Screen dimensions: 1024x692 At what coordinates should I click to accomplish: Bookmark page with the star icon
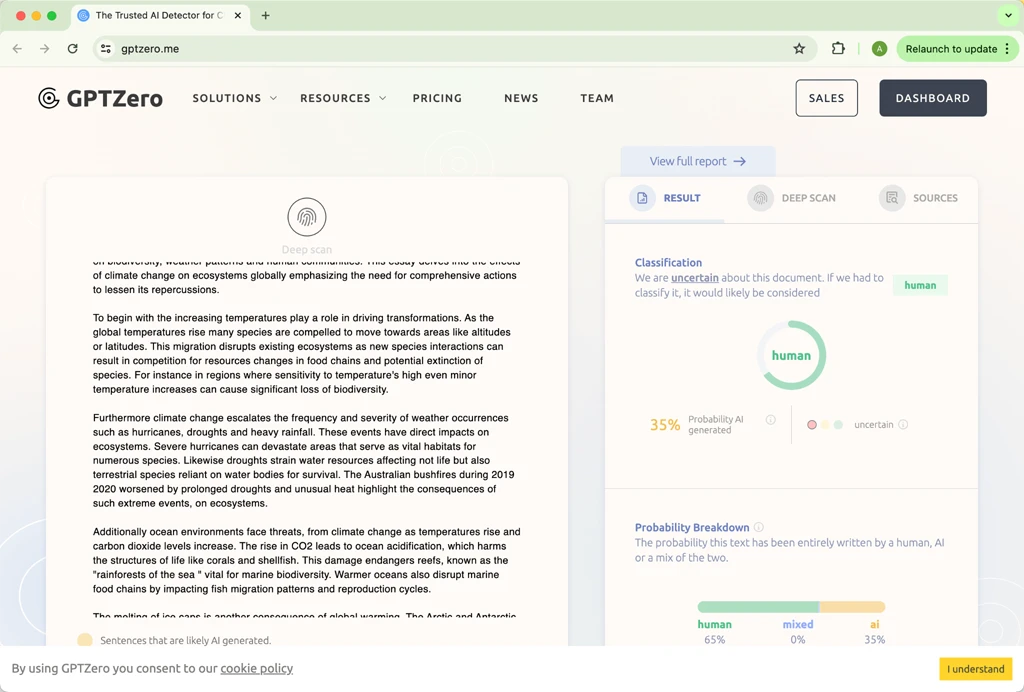[x=799, y=48]
